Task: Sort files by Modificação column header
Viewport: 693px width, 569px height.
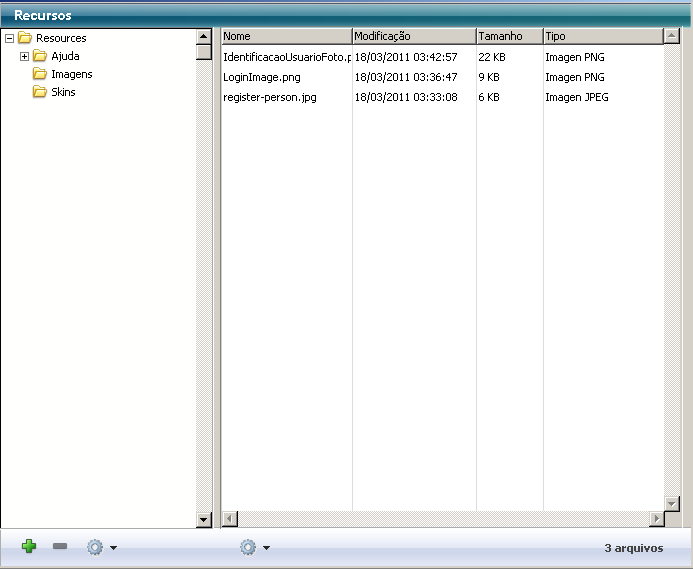Action: pos(414,36)
